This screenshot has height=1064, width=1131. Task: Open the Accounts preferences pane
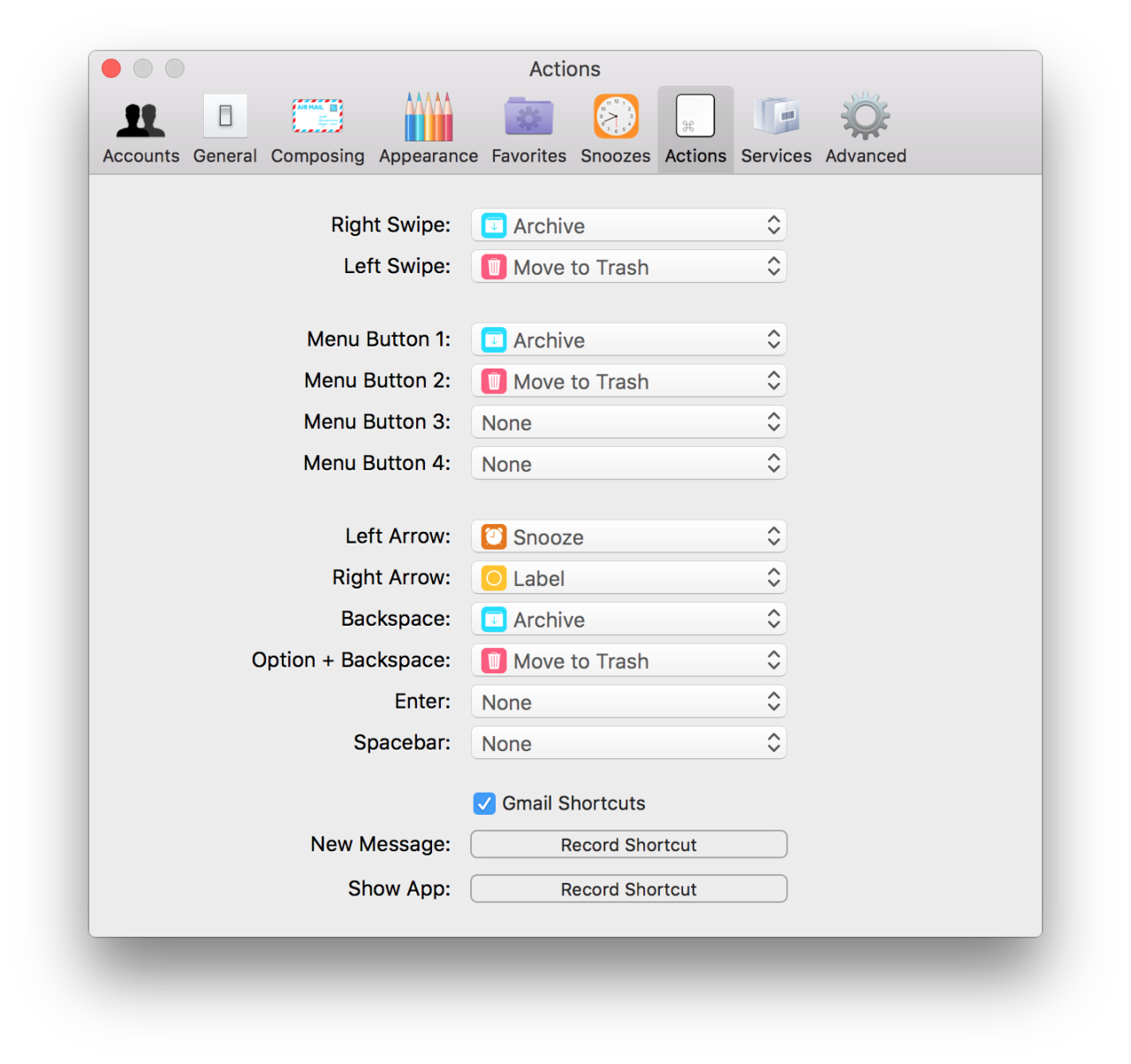[140, 128]
